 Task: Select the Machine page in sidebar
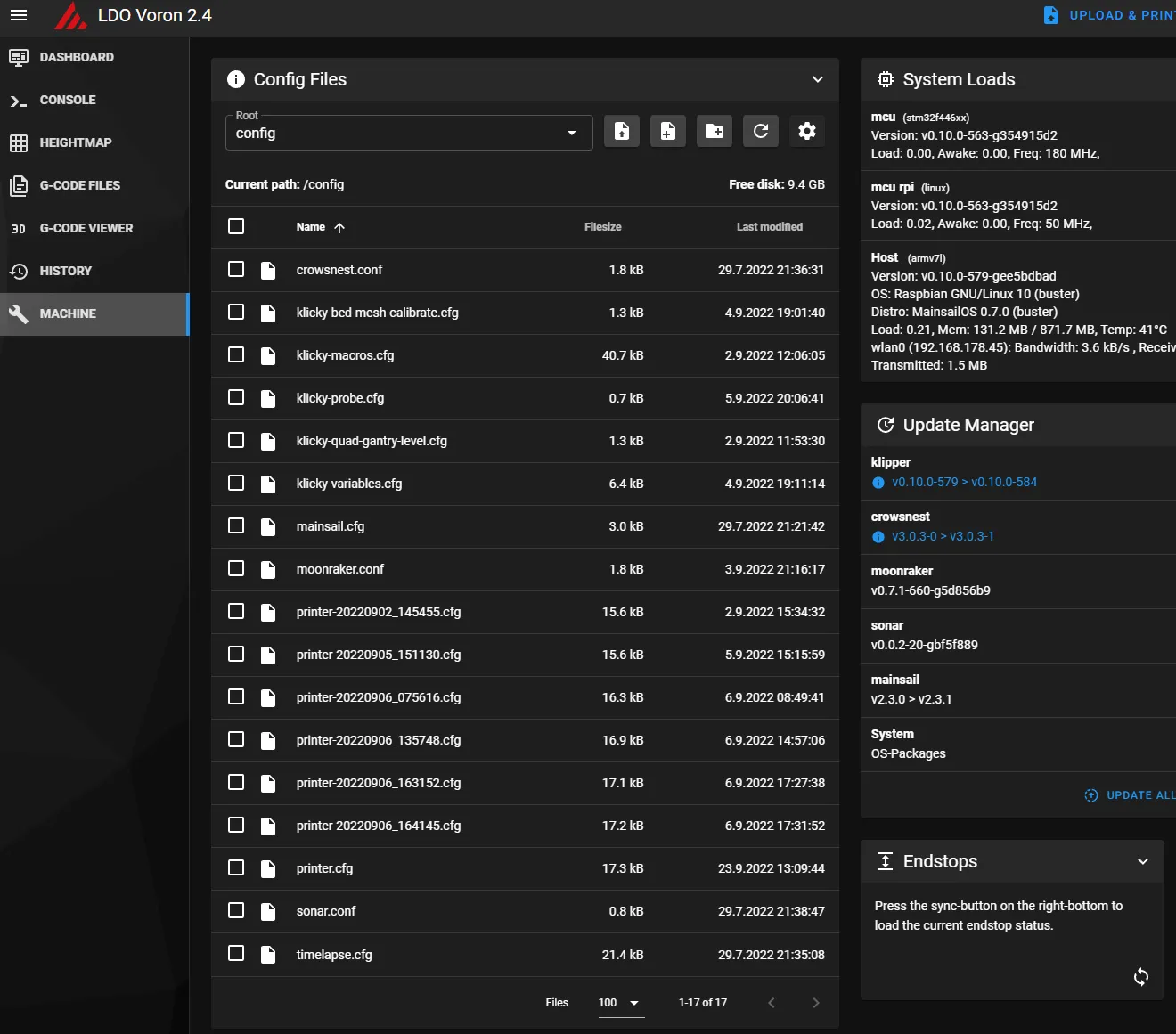pos(94,313)
